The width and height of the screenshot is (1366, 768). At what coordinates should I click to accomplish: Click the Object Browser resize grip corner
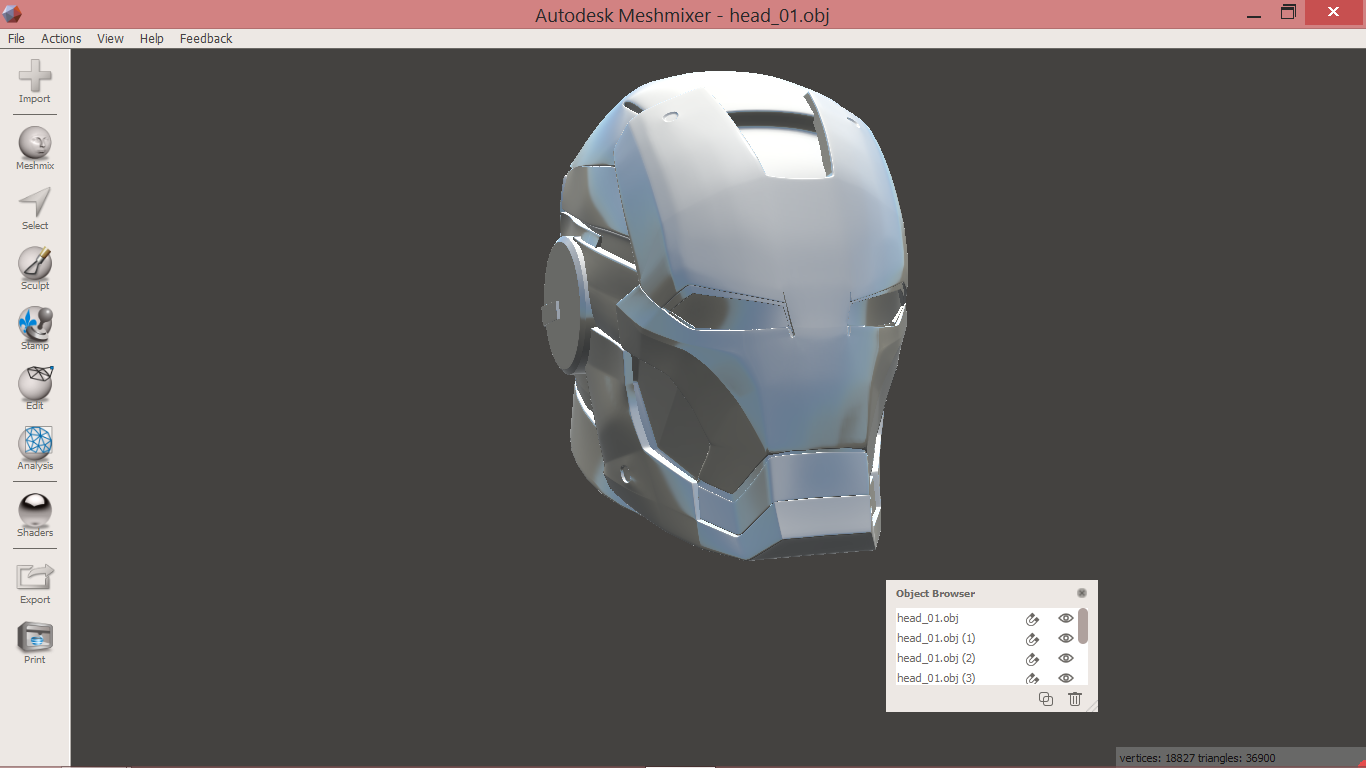[x=1092, y=706]
